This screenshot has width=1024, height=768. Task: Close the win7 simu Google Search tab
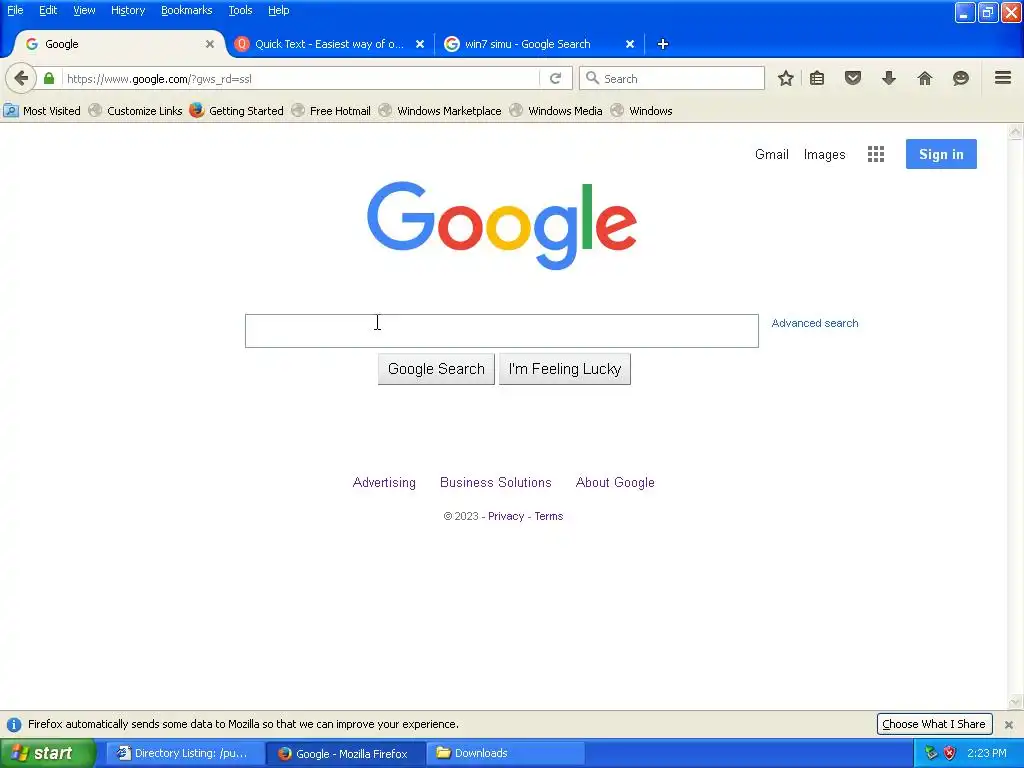point(630,44)
